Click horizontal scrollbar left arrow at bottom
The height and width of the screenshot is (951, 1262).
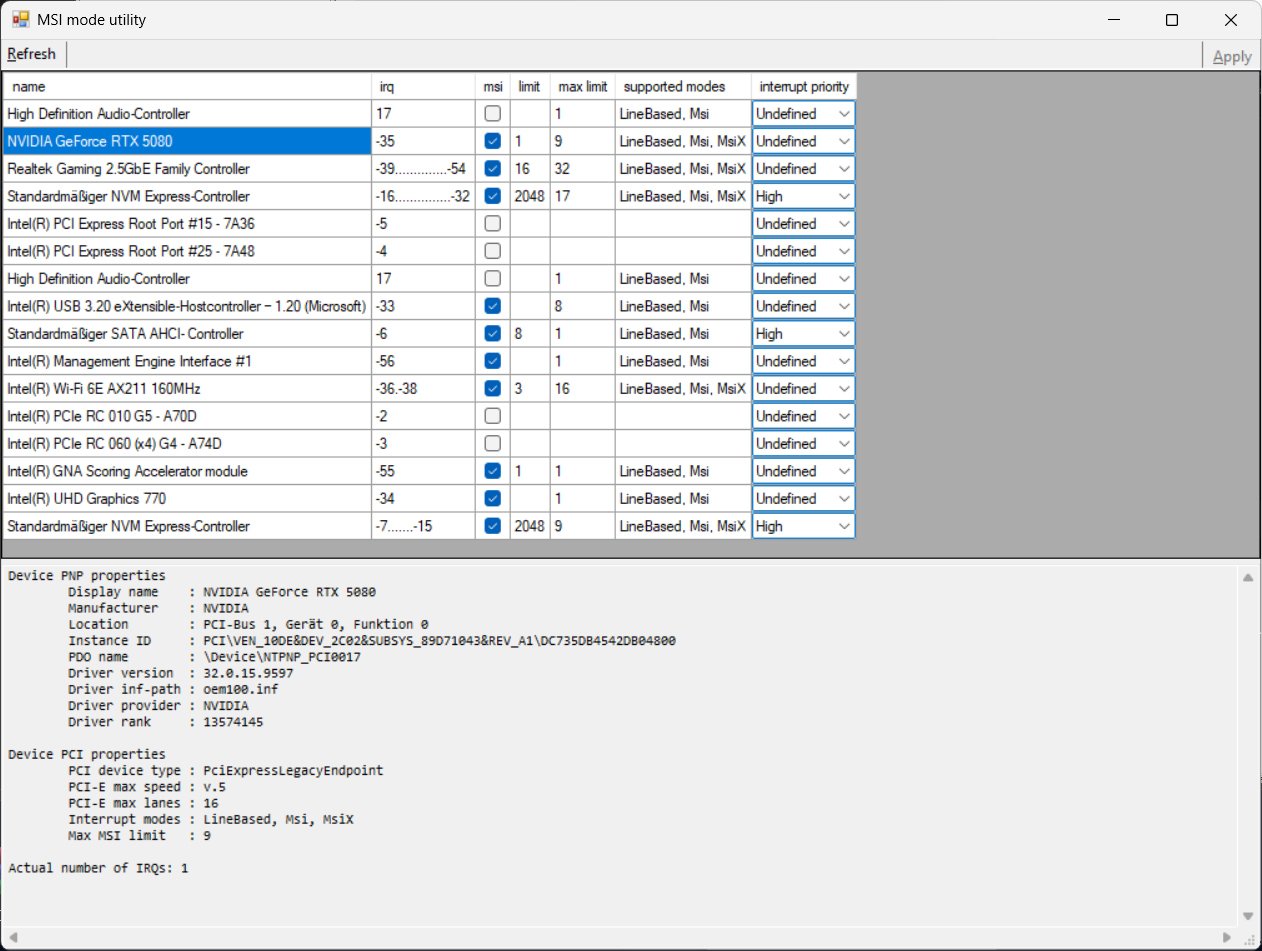[x=14, y=937]
